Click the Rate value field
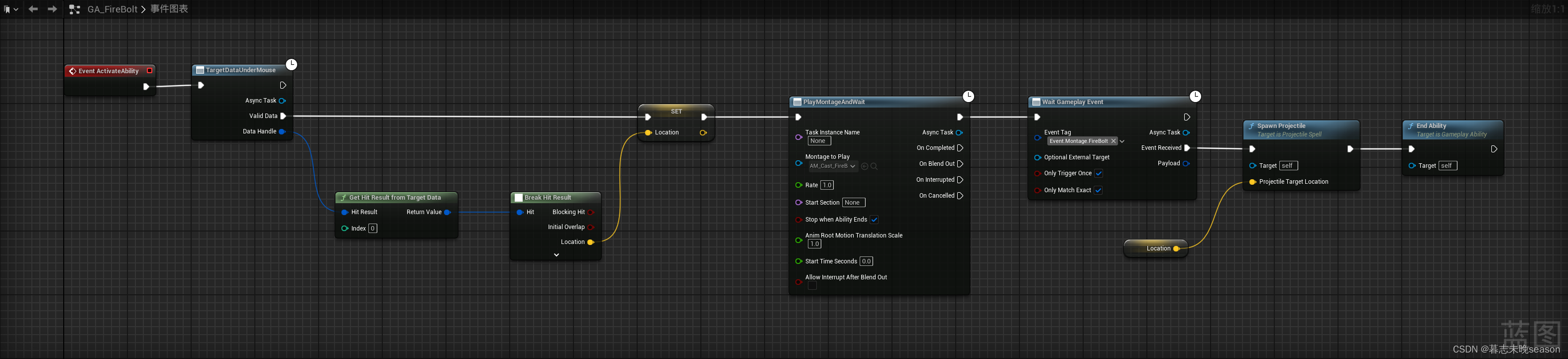The height and width of the screenshot is (359, 1568). [827, 185]
